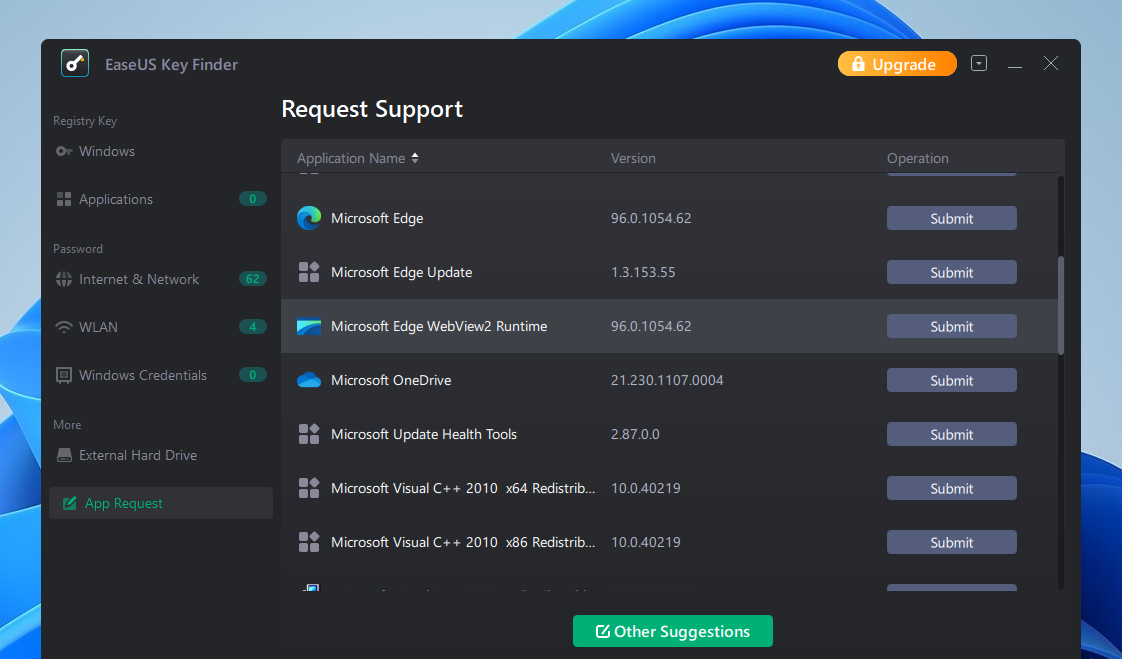Image resolution: width=1122 pixels, height=659 pixels.
Task: Click the Microsoft Edge app icon
Action: [x=309, y=218]
